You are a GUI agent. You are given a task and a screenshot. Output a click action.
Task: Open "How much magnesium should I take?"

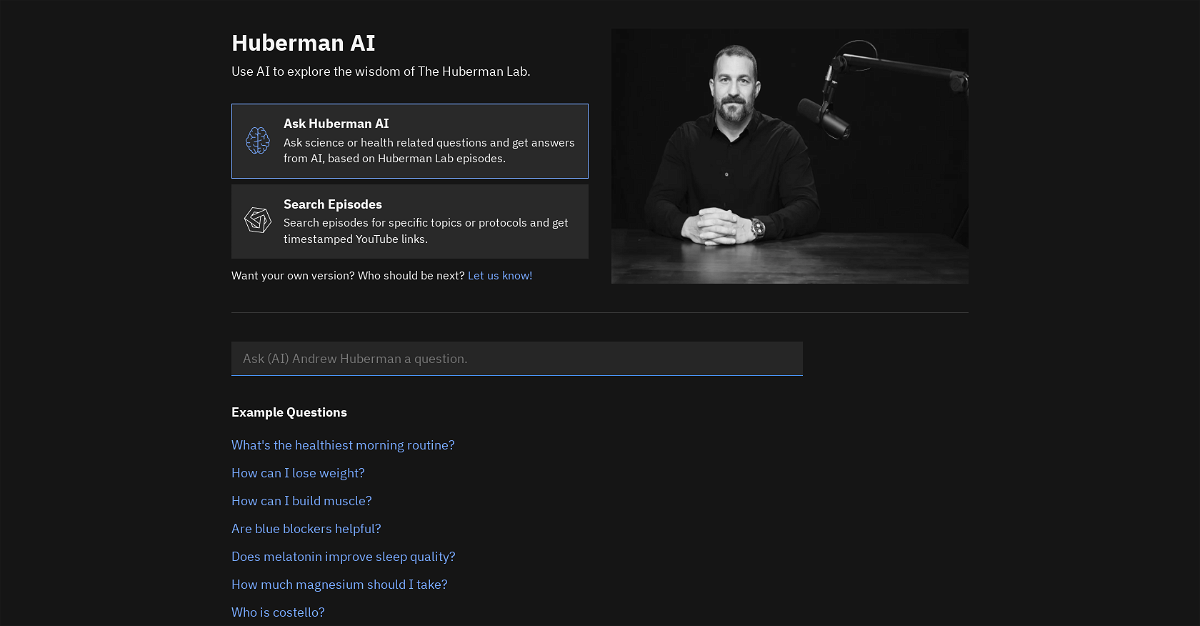point(339,585)
